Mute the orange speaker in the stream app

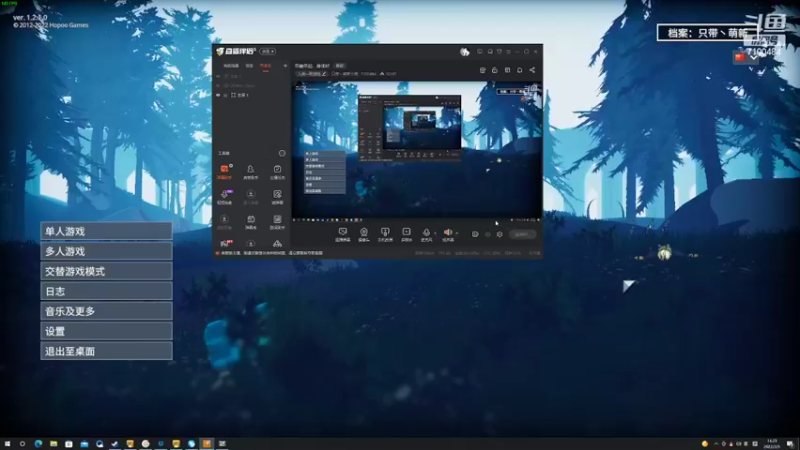(448, 234)
